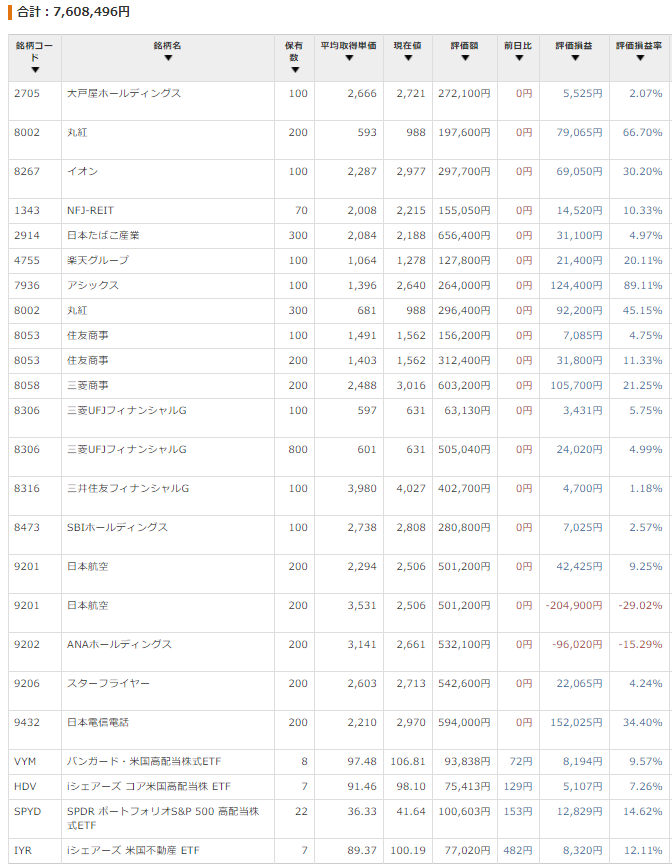The width and height of the screenshot is (672, 865).
Task: Click loss rate -29.02%
Action: point(640,605)
